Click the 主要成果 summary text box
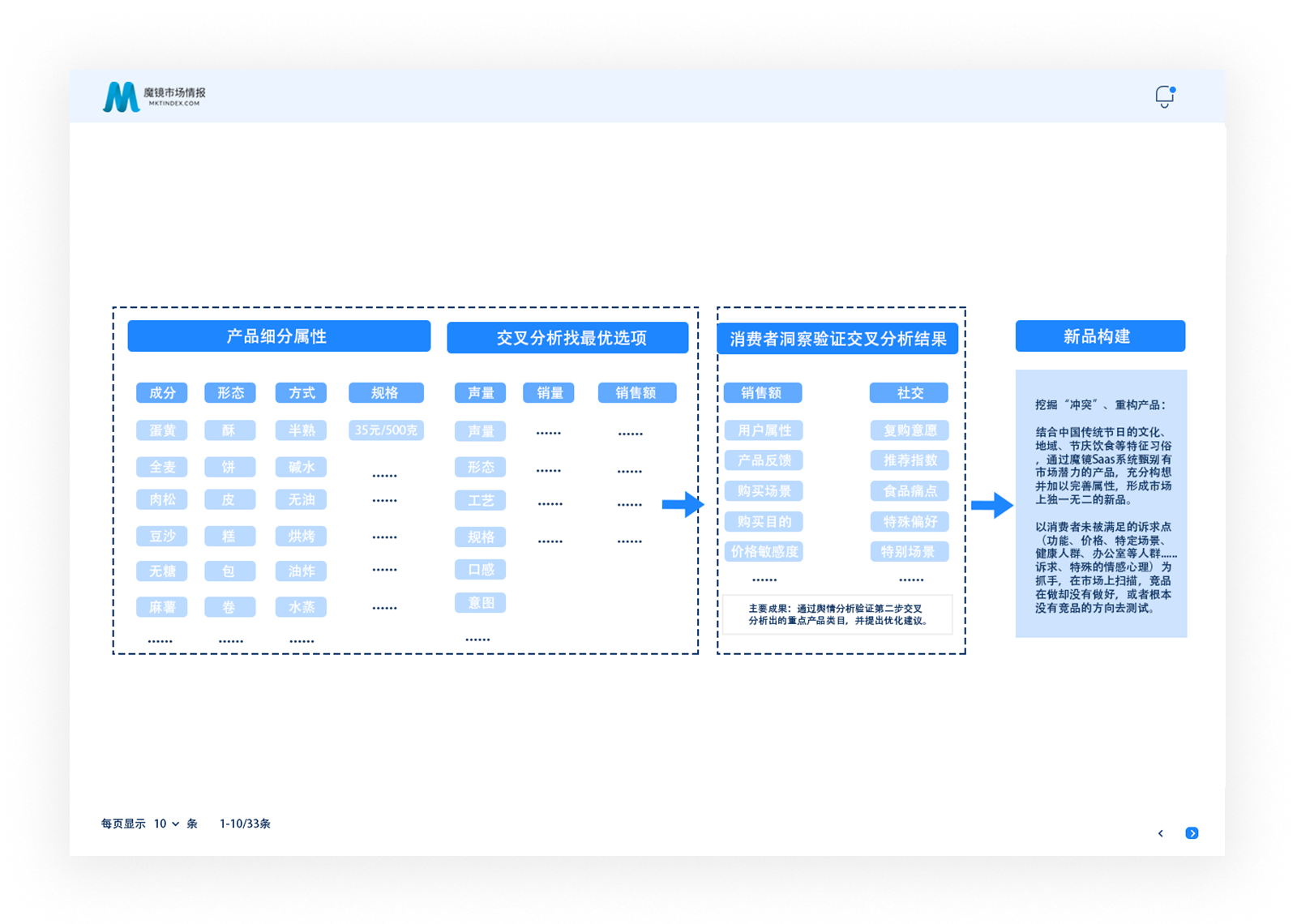 coord(837,614)
